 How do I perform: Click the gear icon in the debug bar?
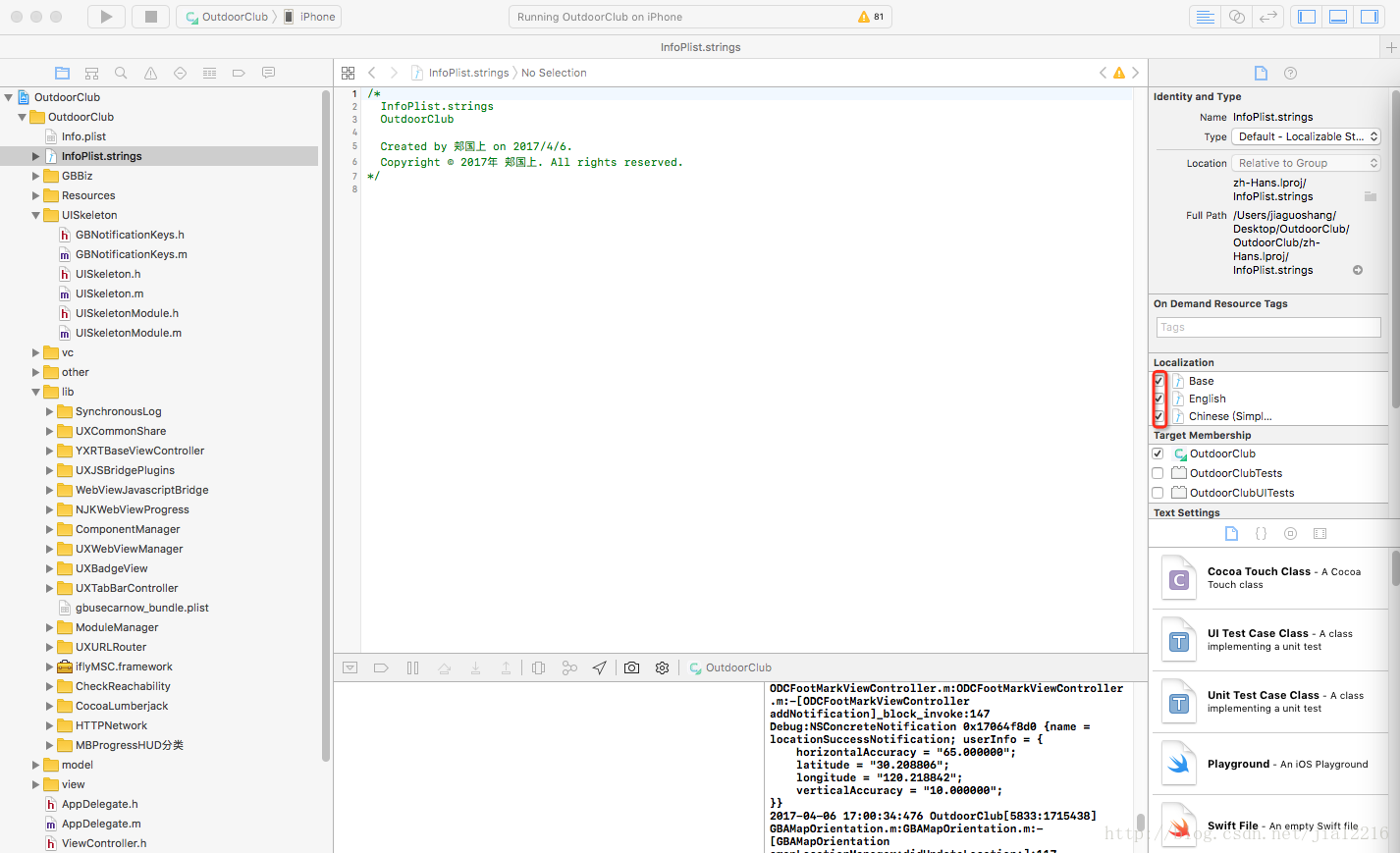coord(662,667)
